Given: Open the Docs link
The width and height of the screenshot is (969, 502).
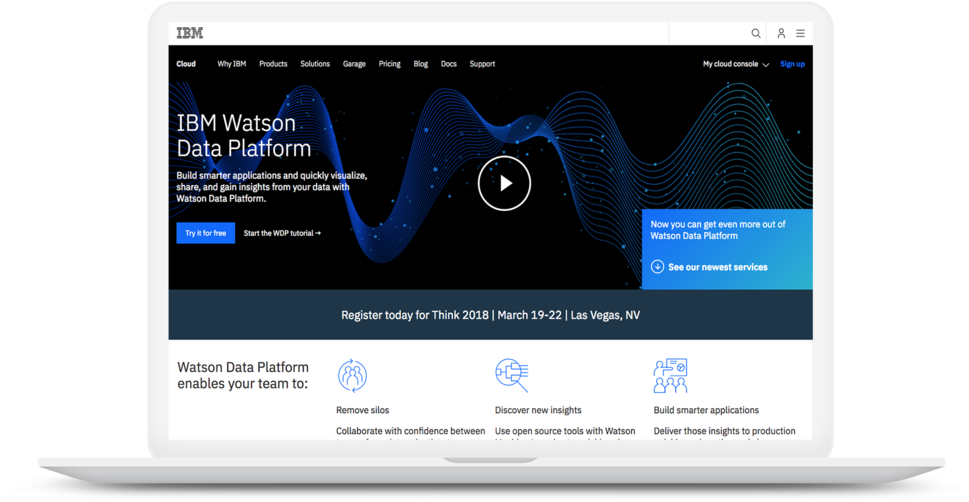Looking at the screenshot, I should point(449,64).
